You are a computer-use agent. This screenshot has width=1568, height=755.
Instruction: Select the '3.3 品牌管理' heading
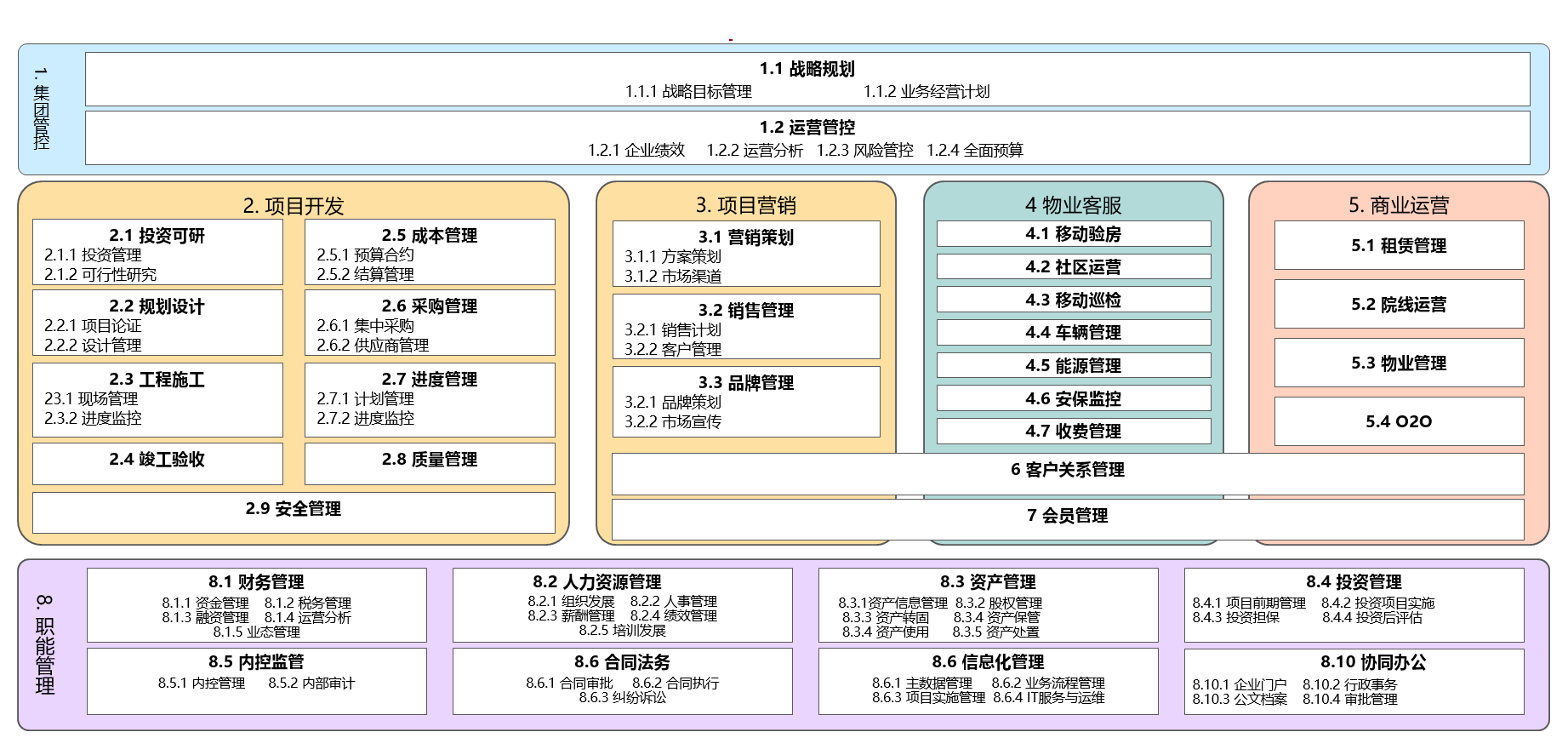[746, 383]
